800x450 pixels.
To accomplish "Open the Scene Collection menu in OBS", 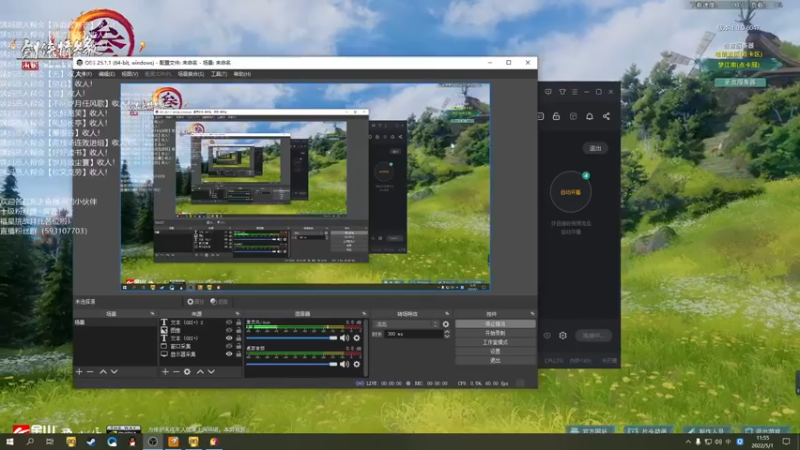I will (x=191, y=74).
